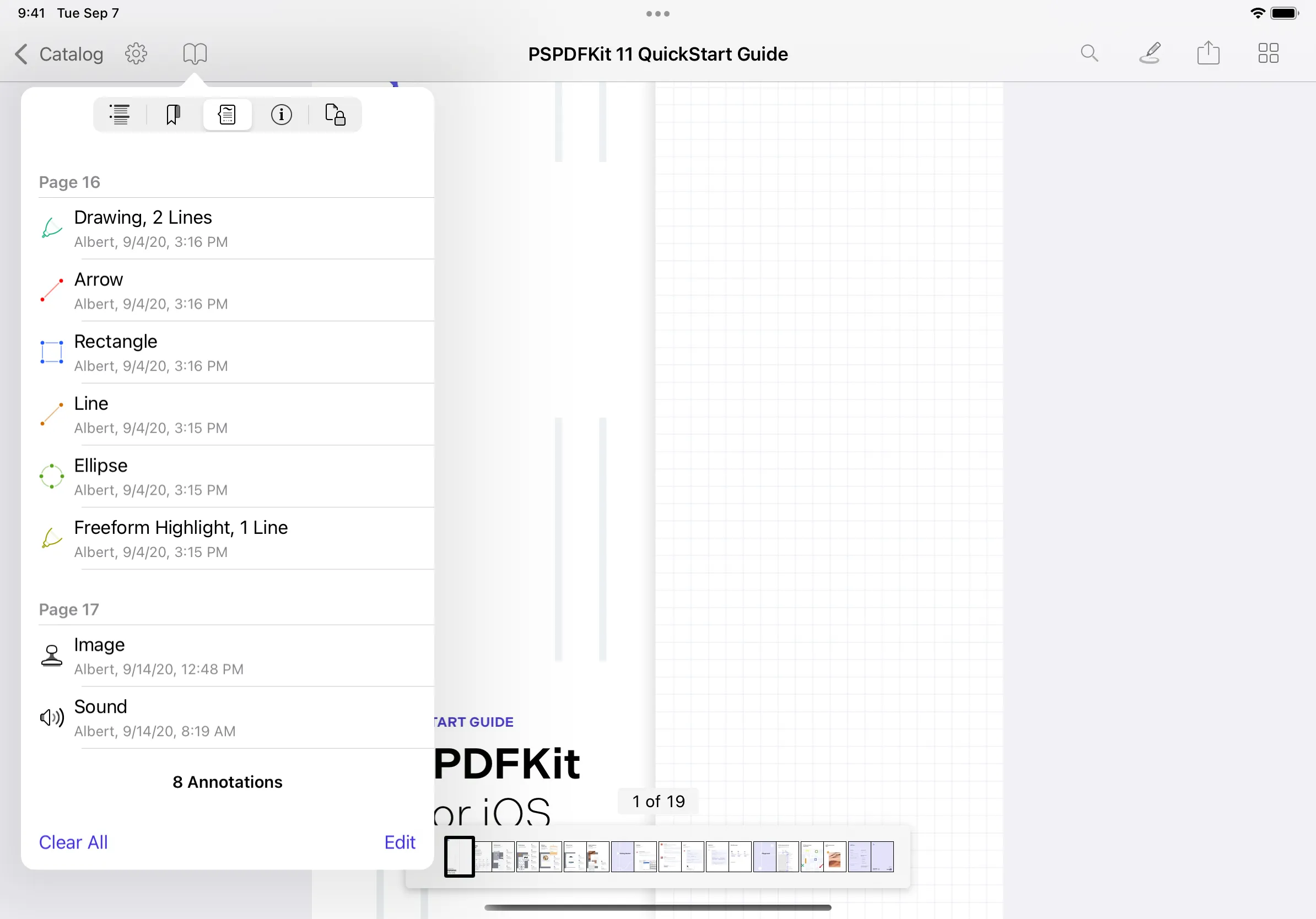Select the first page thumbnail in scrubber

459,857
